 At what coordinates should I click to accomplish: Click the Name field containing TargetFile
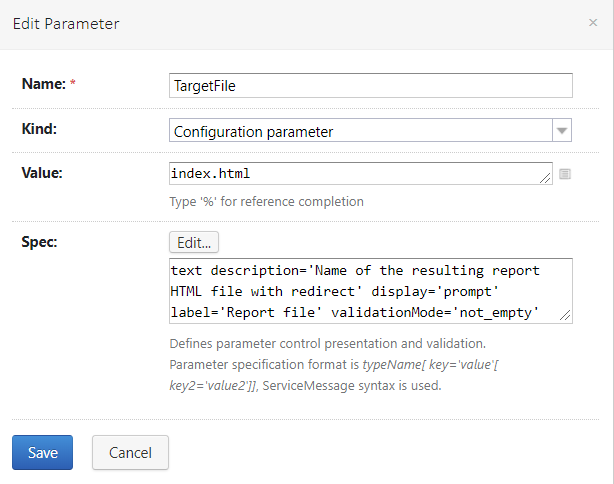[x=370, y=85]
